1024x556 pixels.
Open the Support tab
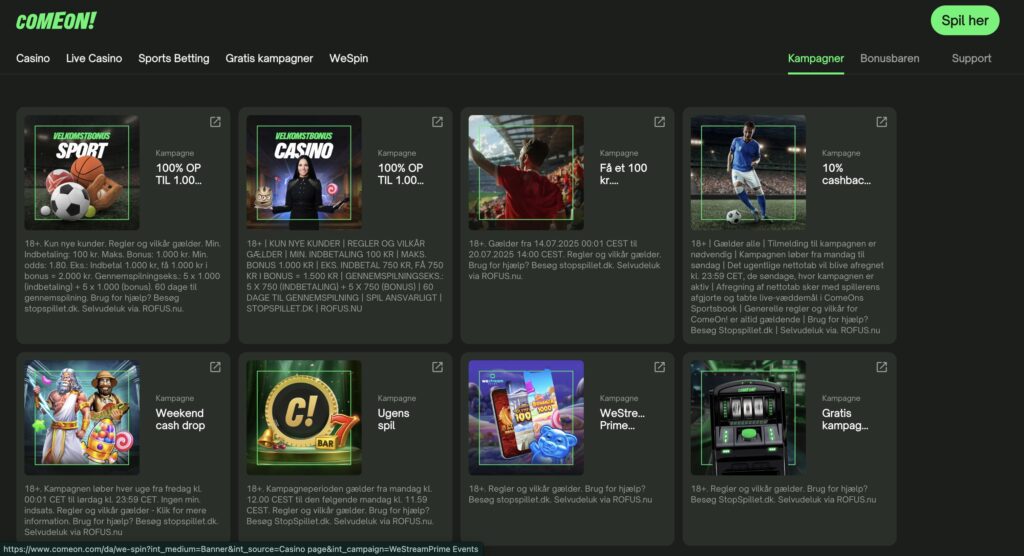tap(971, 58)
